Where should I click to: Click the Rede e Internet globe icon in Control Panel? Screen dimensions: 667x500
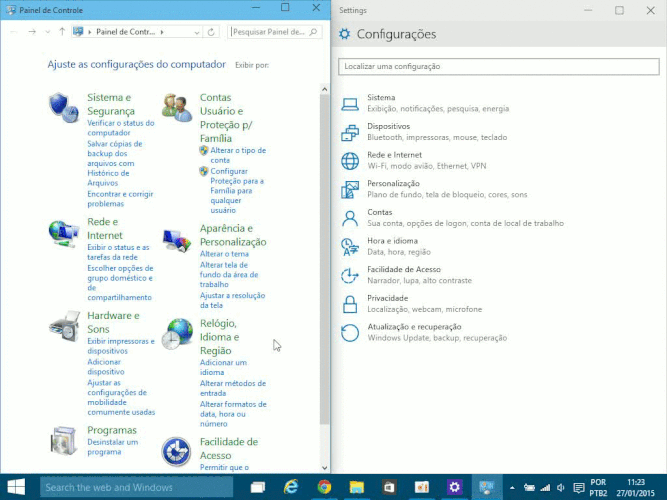63,234
